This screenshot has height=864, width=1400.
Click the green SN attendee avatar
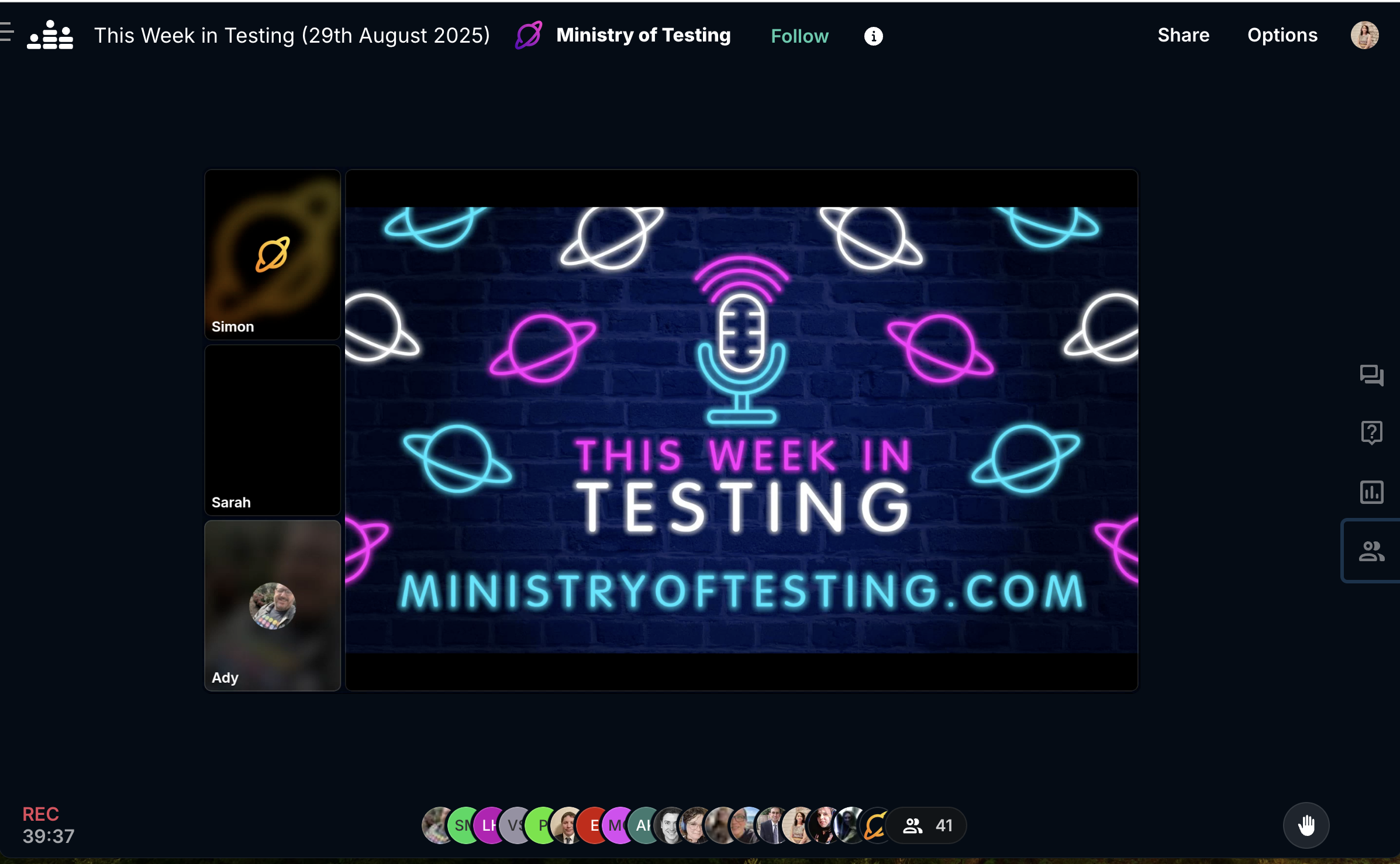(462, 825)
